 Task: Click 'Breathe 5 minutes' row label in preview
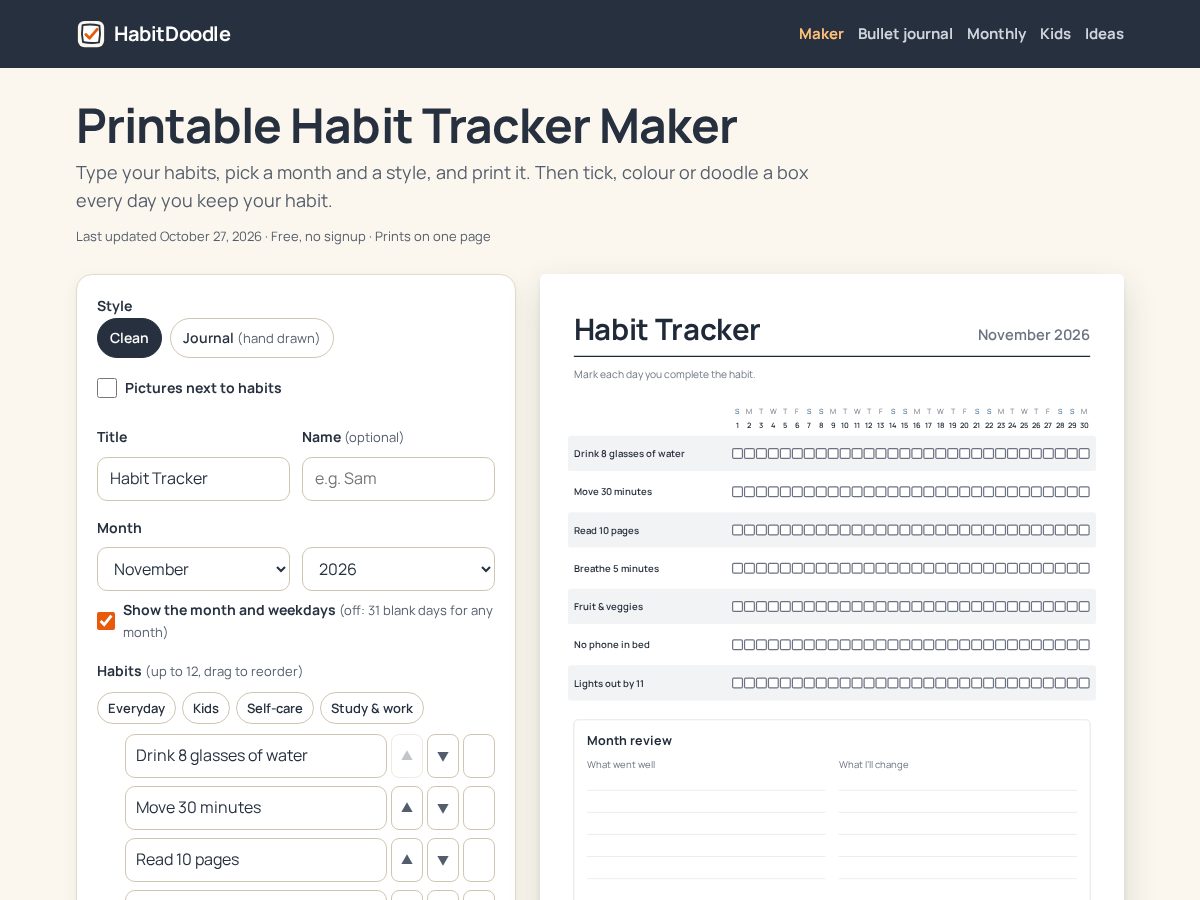coord(616,569)
